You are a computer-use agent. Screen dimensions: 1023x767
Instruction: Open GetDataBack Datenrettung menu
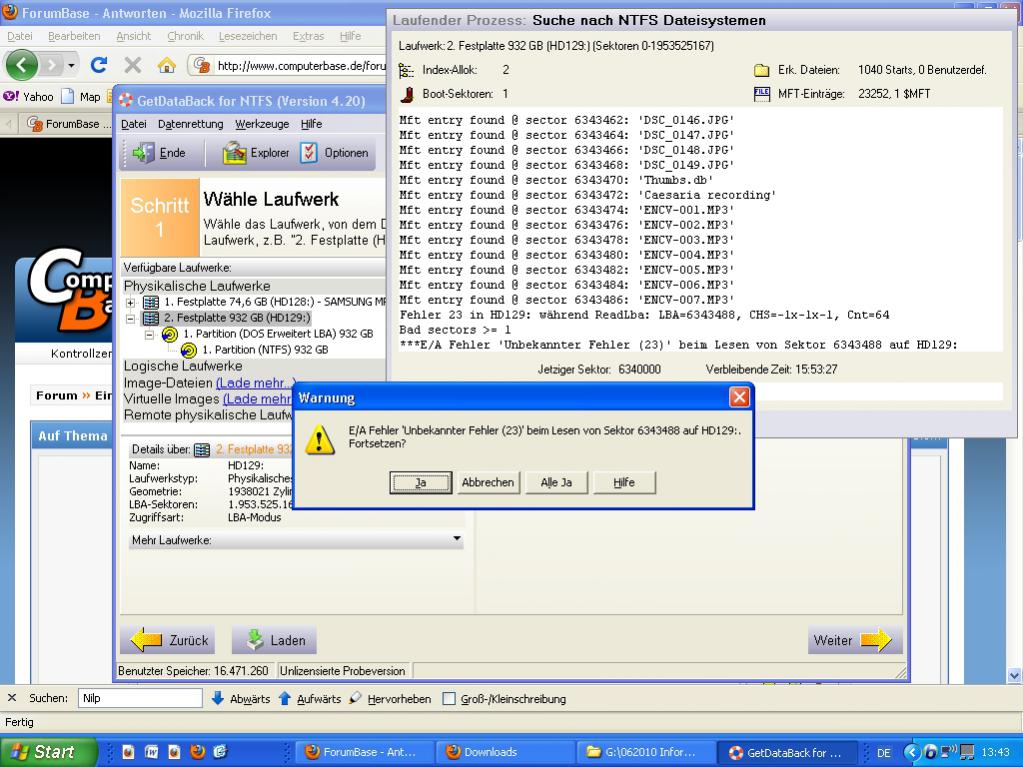pos(191,124)
